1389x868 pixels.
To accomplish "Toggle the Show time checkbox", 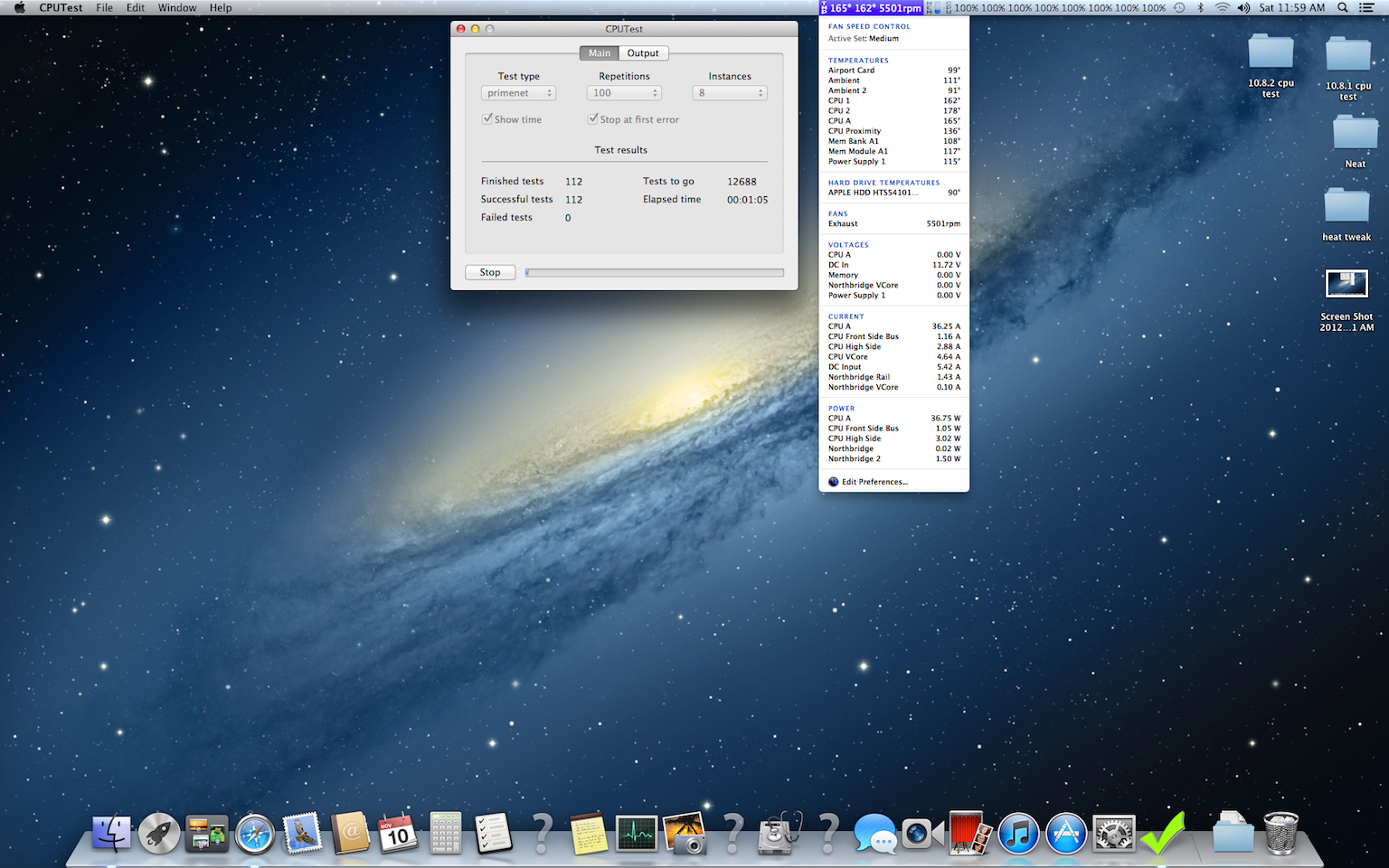I will [488, 119].
